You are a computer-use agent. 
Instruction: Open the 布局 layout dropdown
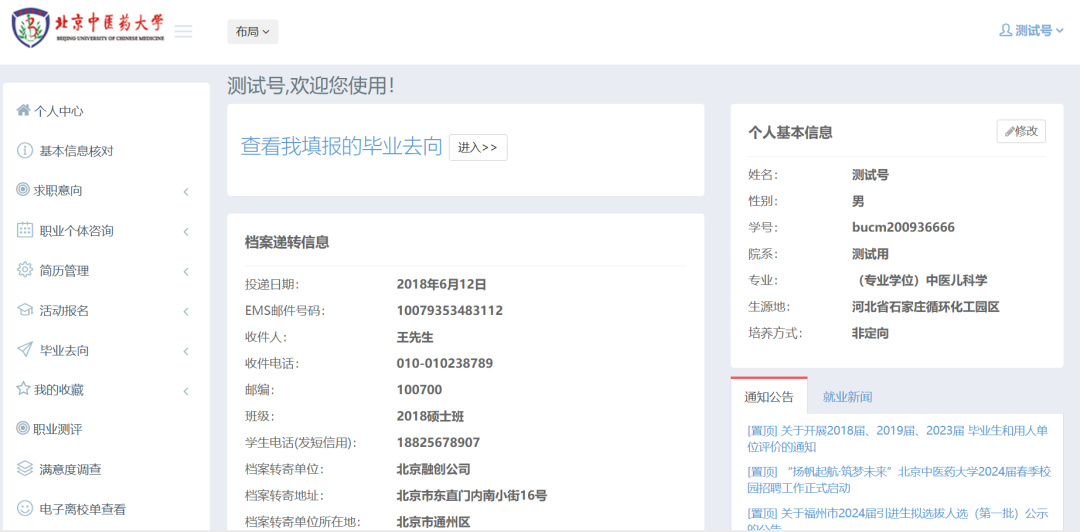252,32
